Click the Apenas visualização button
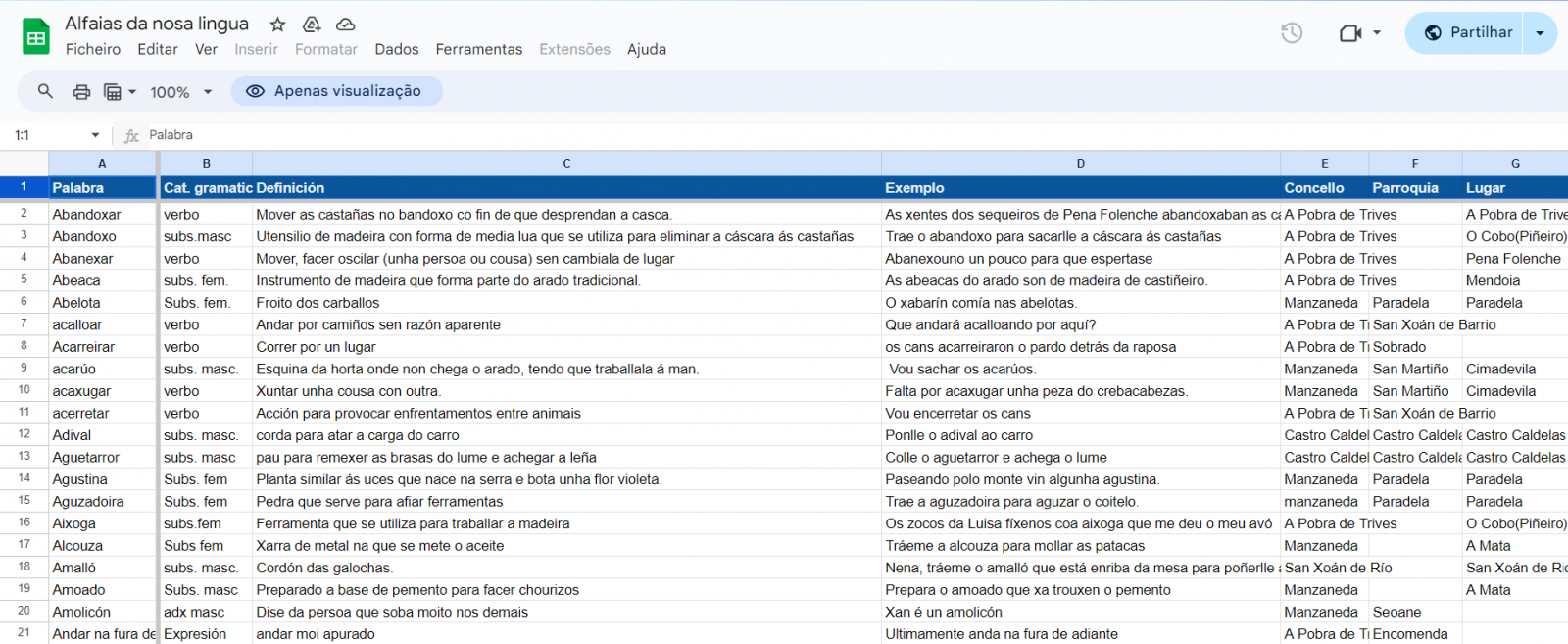Screen dimensions: 1568x644 (x=336, y=91)
